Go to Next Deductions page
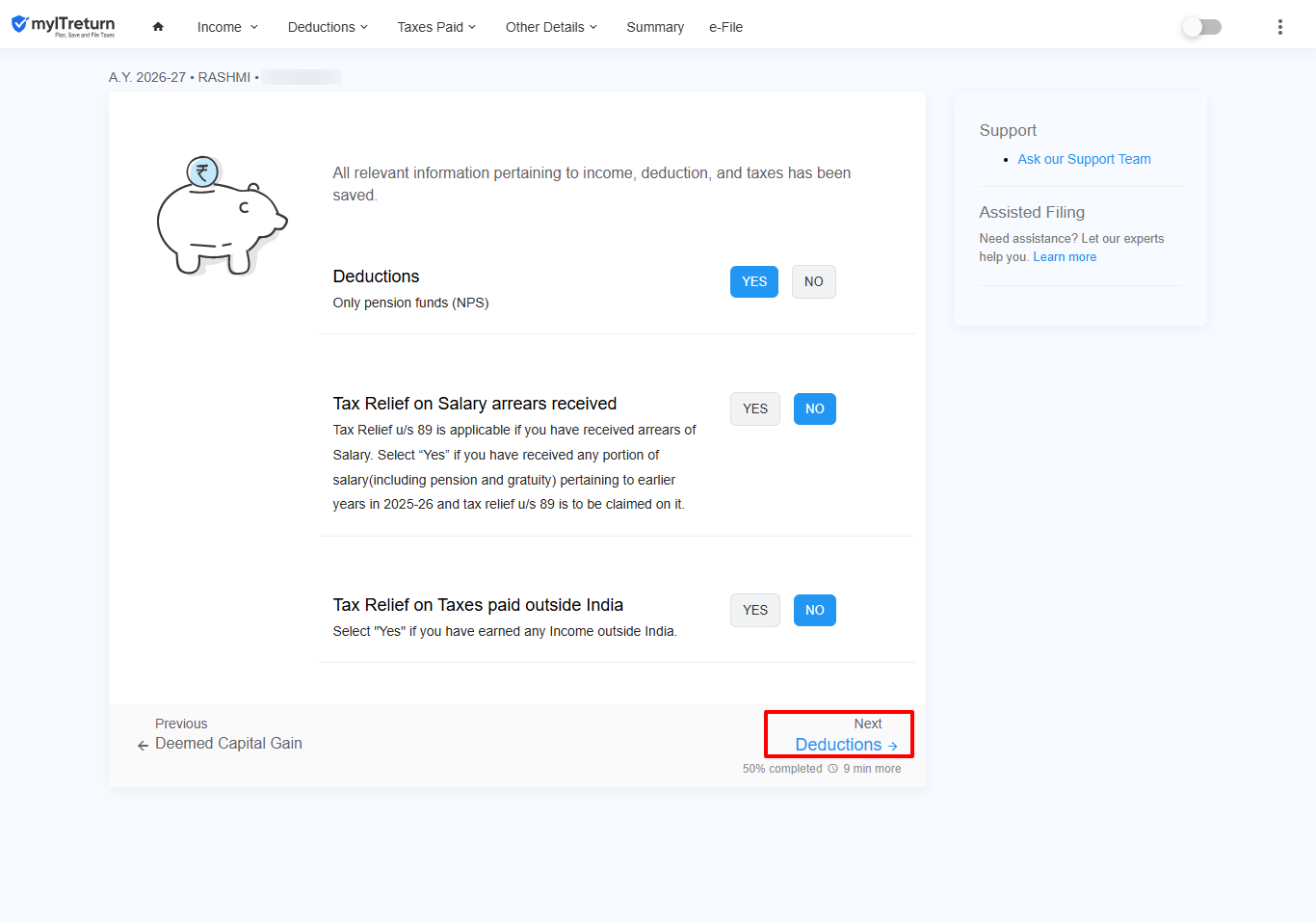Viewport: 1316px width, 922px height. click(839, 735)
